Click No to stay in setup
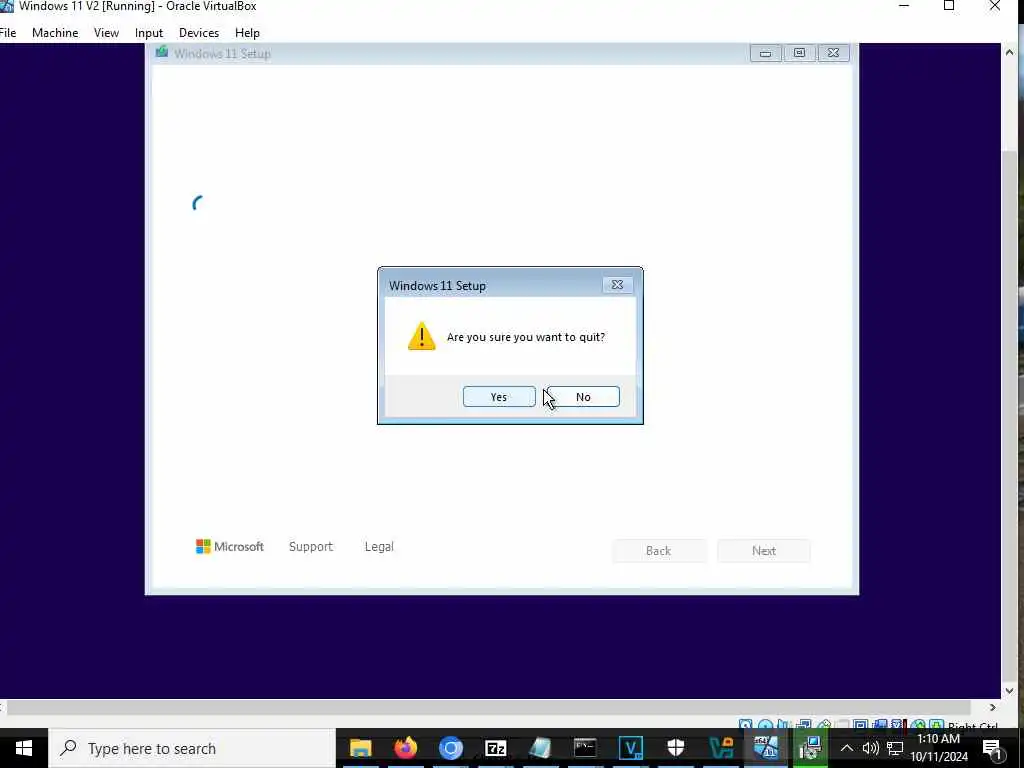1024x768 pixels. [x=583, y=396]
